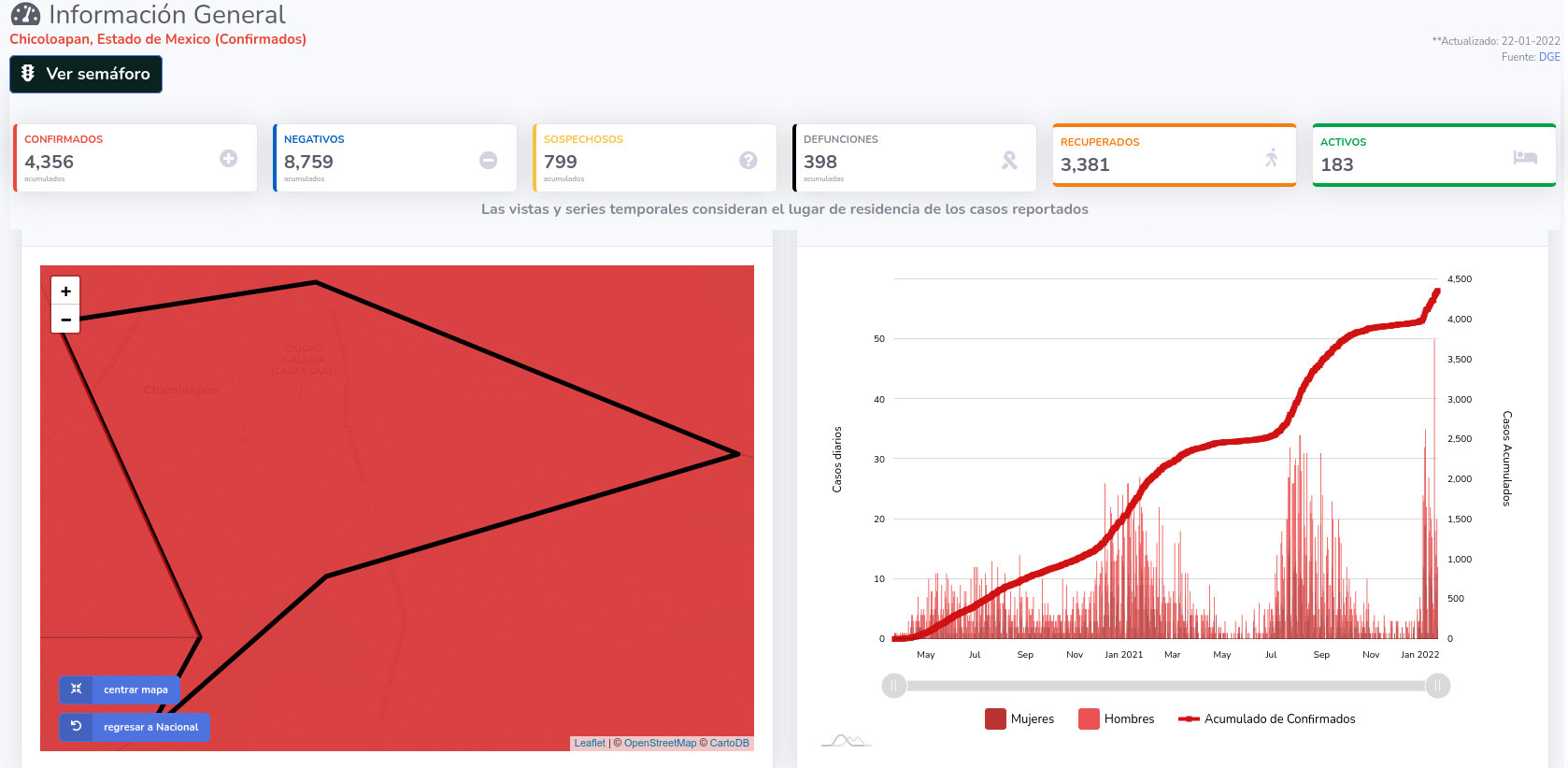Click the undo arrow icon on regresar a Nacional
Image resolution: width=1568 pixels, height=768 pixels.
click(77, 726)
